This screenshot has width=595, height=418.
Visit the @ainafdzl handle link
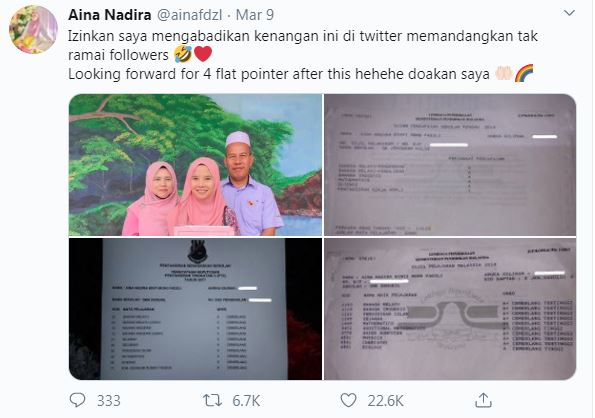tap(190, 15)
